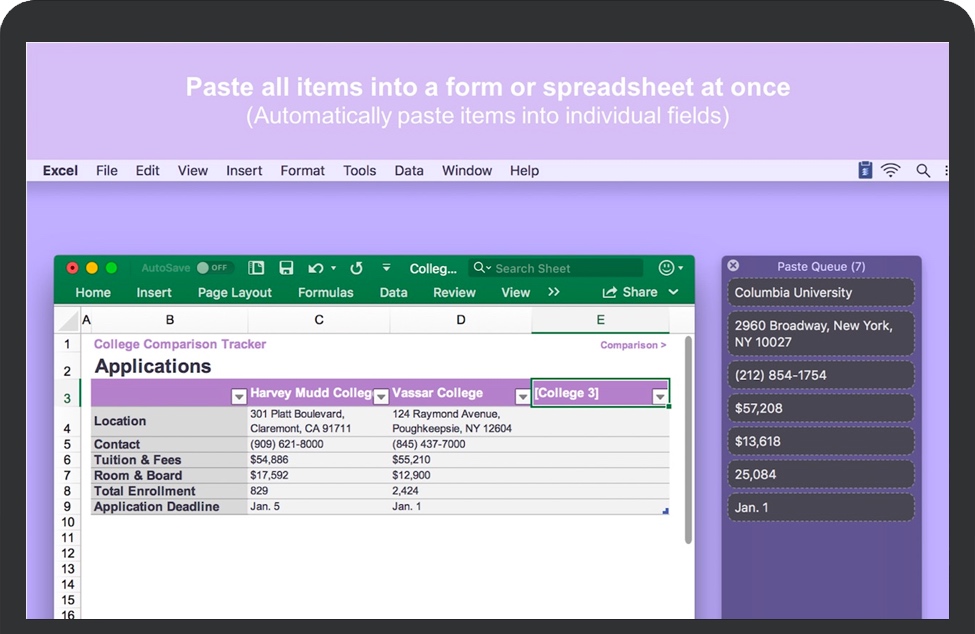
Task: Show more ribbon tabs with double chevron
Action: click(x=554, y=292)
